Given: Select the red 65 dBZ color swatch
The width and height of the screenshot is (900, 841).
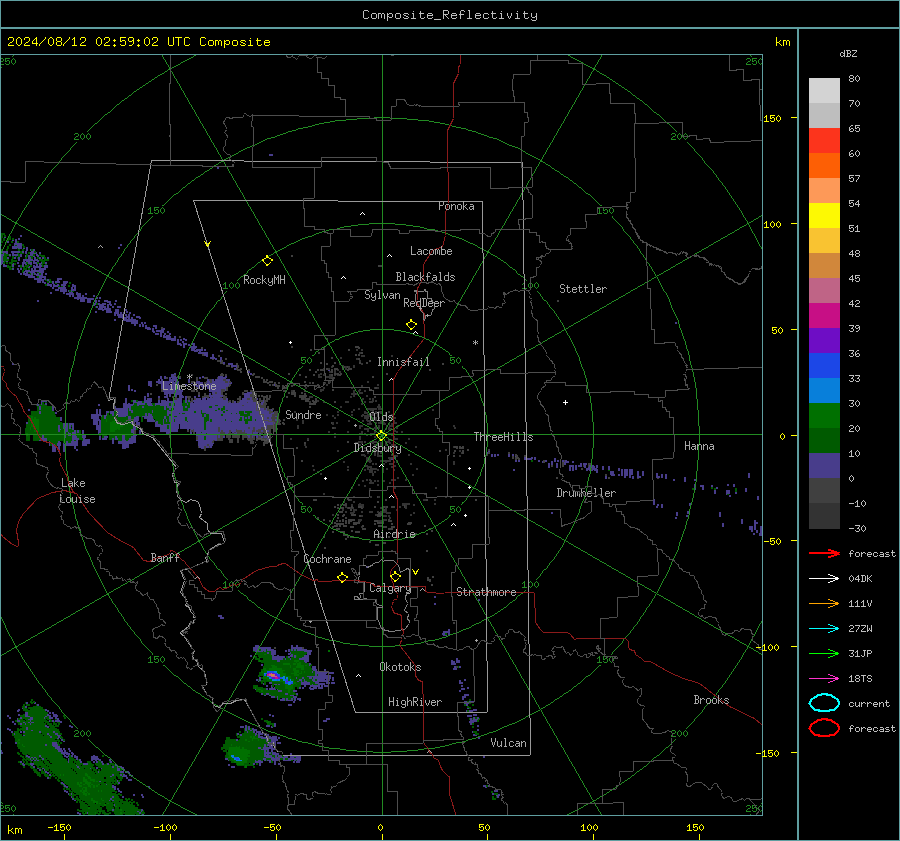Looking at the screenshot, I should (824, 140).
